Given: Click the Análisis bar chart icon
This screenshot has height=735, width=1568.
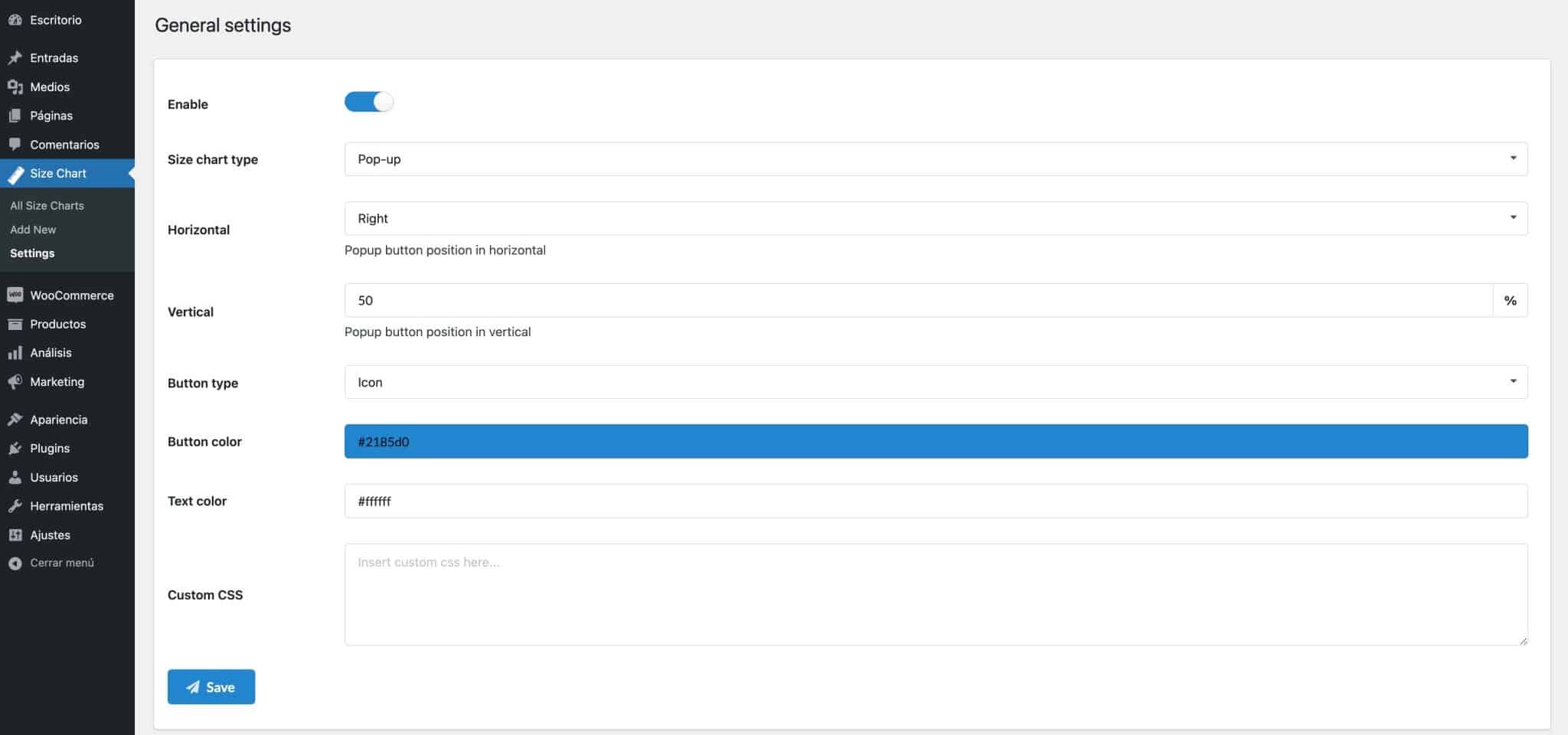Looking at the screenshot, I should (x=15, y=353).
